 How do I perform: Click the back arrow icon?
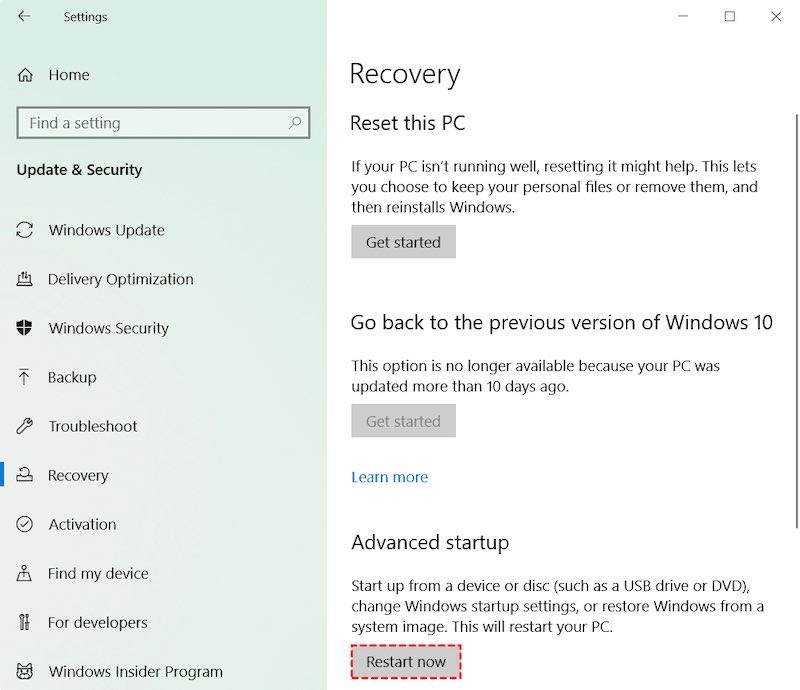[24, 16]
